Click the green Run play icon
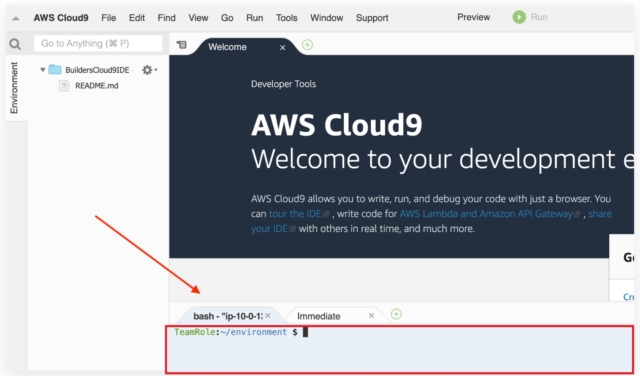The image size is (640, 376). [519, 17]
